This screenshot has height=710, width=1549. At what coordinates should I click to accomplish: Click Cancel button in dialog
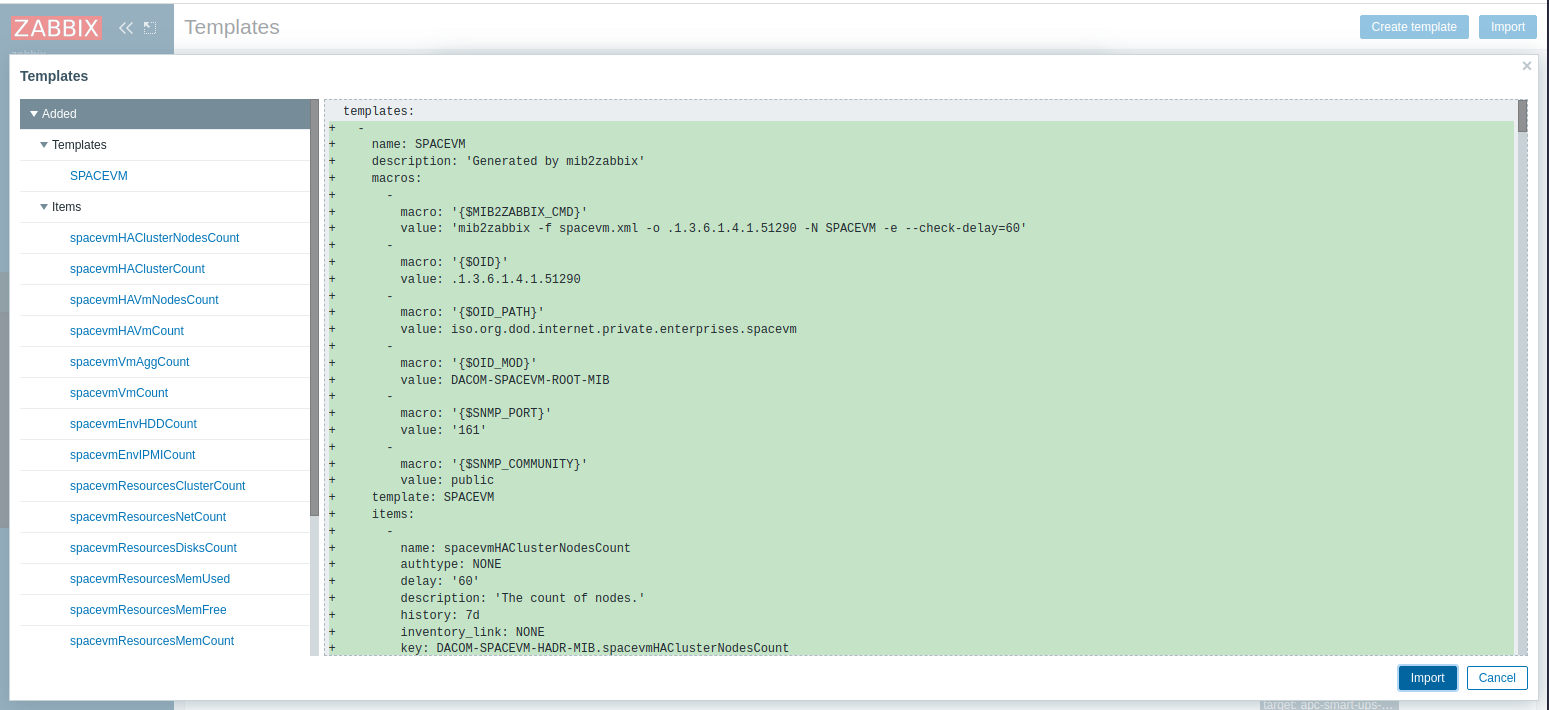tap(1497, 678)
